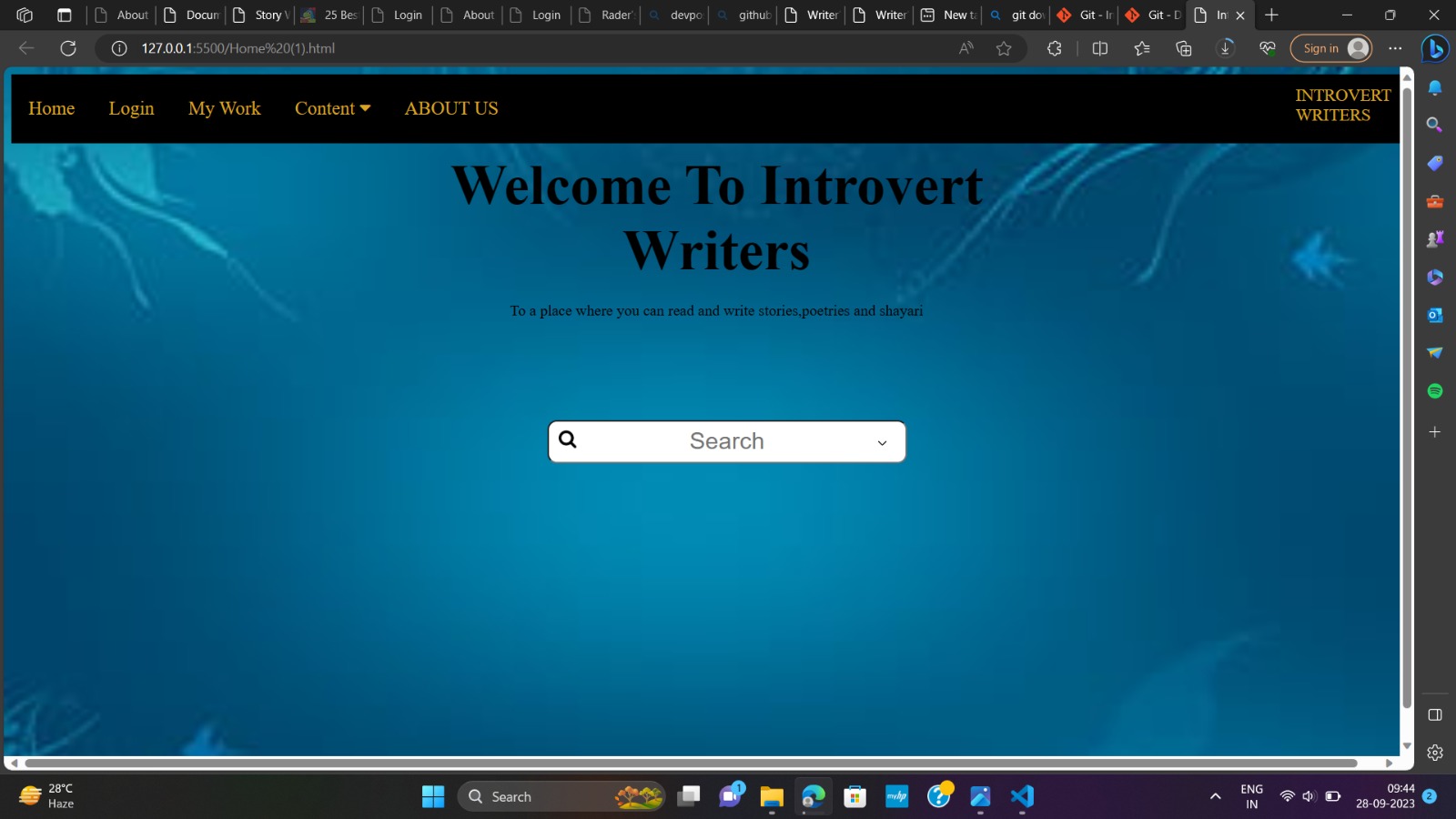The height and width of the screenshot is (819, 1456).
Task: Open the browser Extensions puzzle icon
Action: tap(1055, 48)
